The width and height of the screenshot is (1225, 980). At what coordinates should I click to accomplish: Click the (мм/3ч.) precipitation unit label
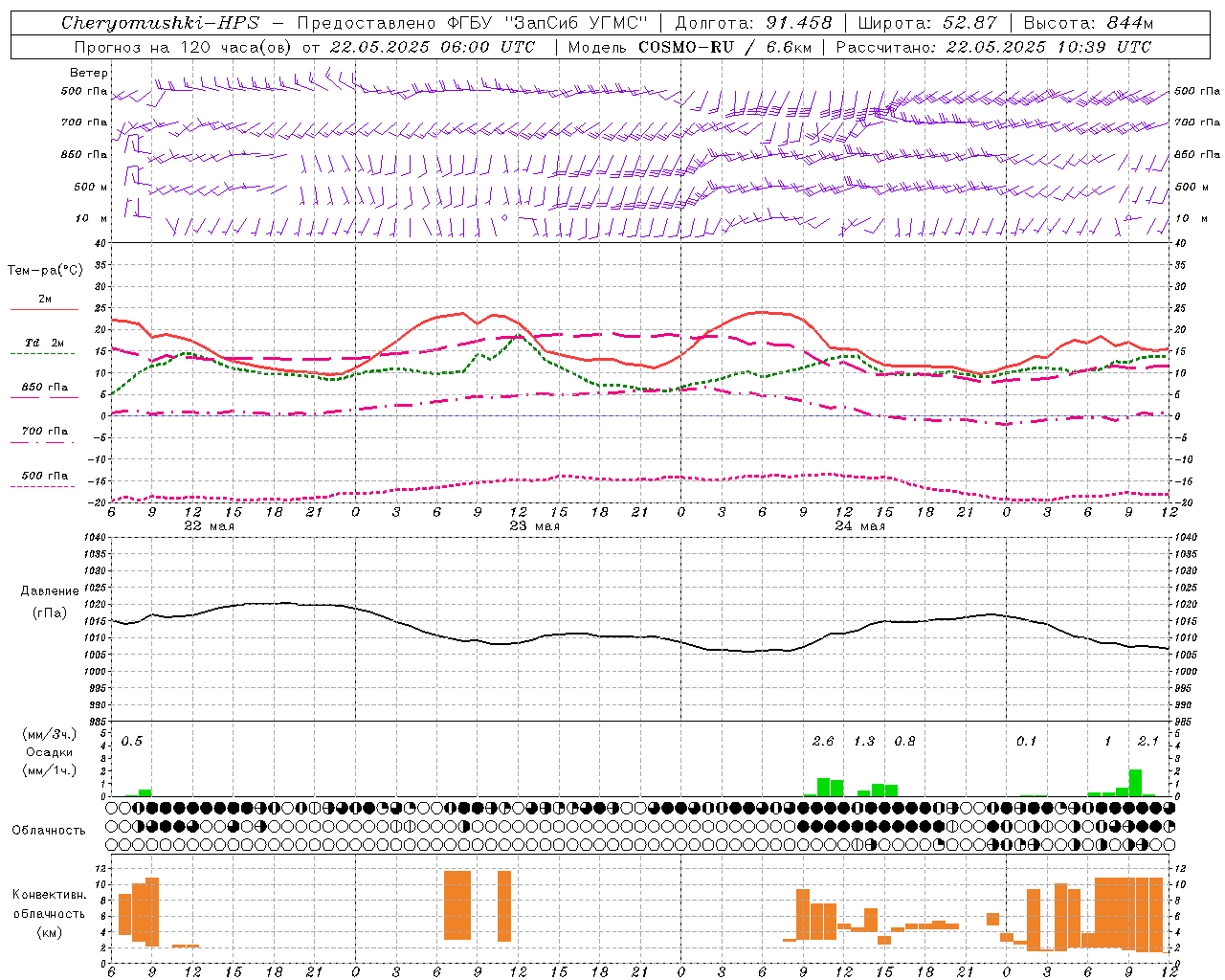point(49,734)
